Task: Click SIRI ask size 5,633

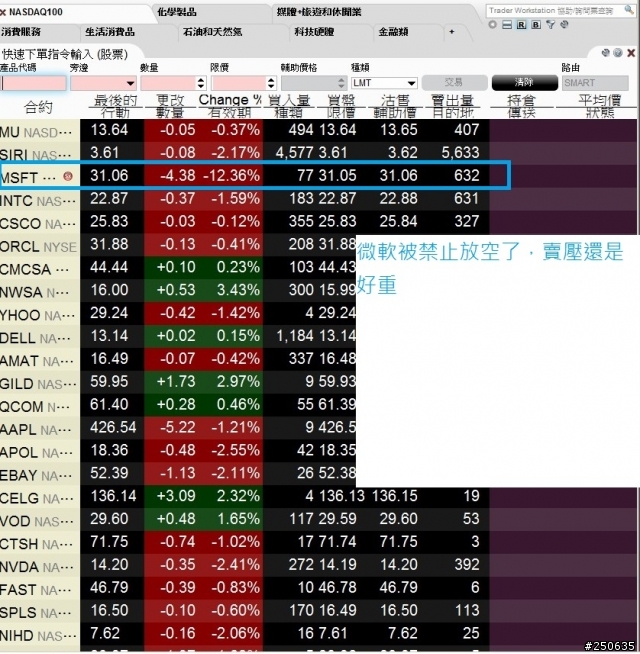Action: click(x=460, y=153)
